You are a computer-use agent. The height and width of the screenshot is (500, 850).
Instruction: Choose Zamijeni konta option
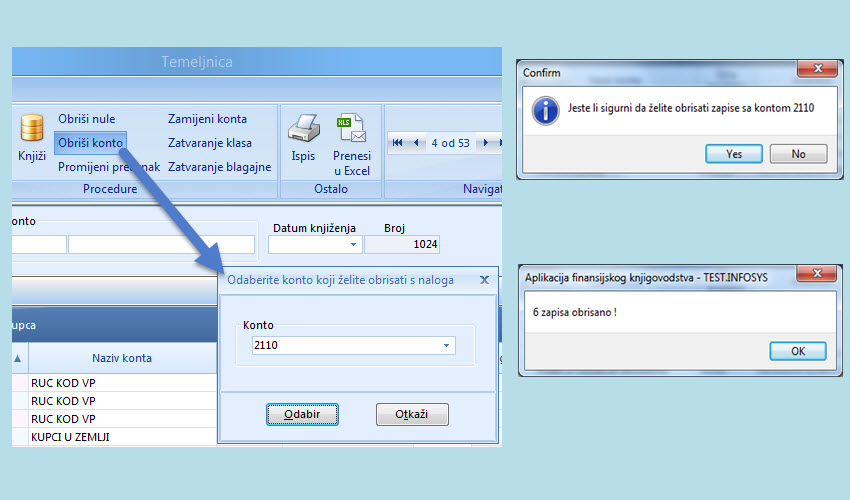tap(207, 119)
